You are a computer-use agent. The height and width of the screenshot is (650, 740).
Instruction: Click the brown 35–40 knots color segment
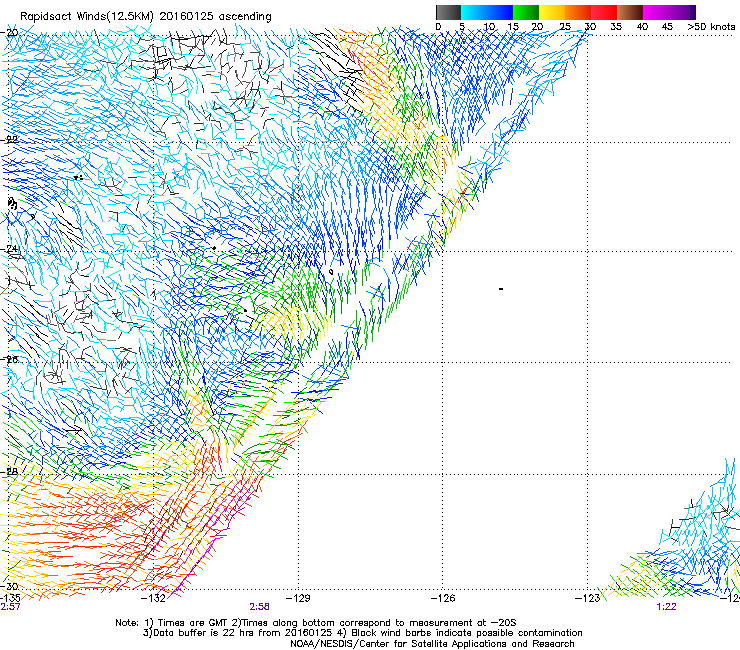tap(630, 12)
